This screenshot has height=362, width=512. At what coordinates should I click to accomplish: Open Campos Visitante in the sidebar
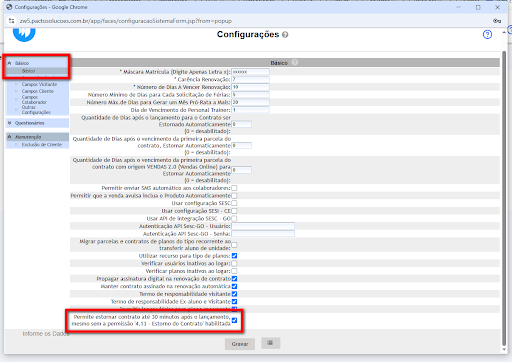click(x=39, y=84)
